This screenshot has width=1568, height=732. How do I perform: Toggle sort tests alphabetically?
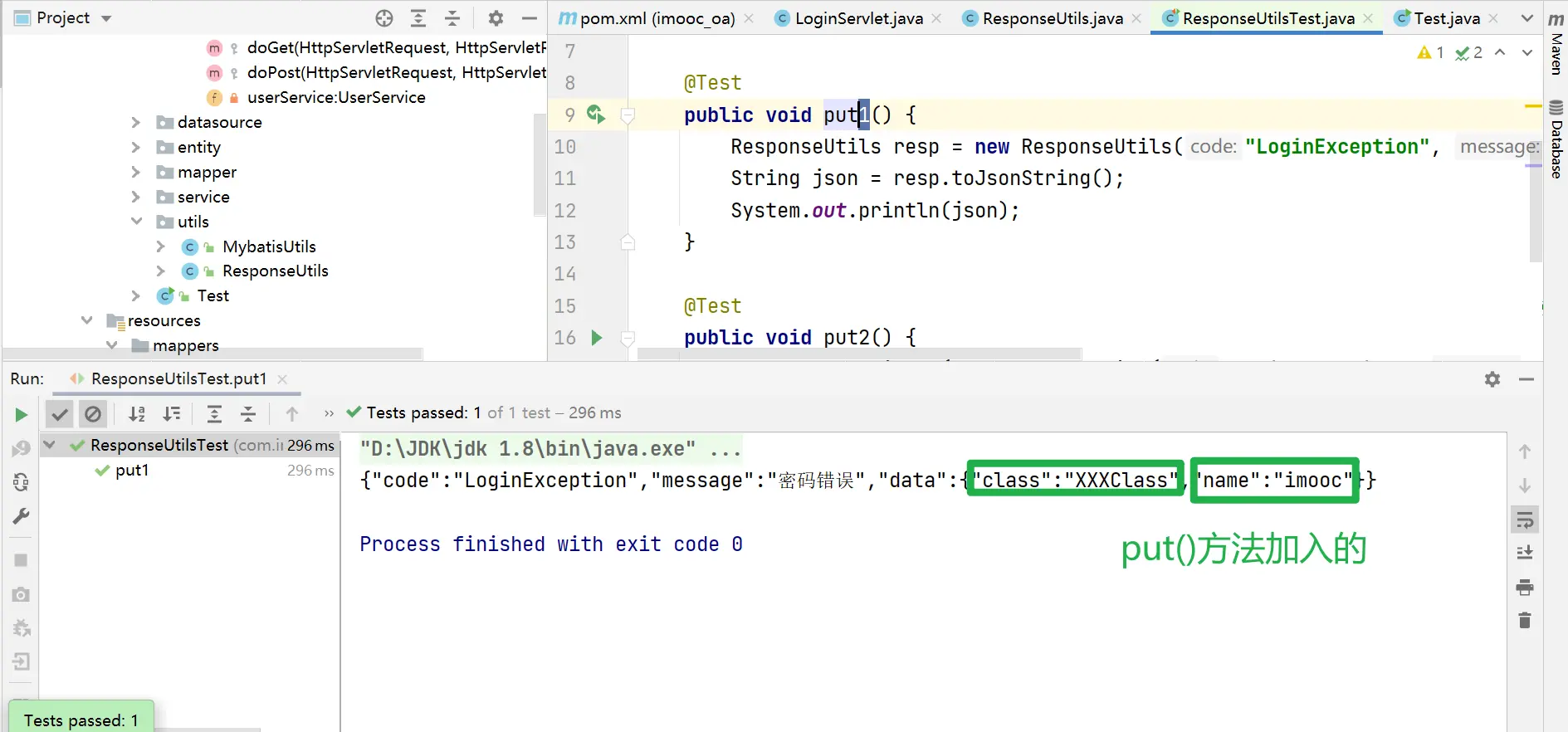coord(137,413)
